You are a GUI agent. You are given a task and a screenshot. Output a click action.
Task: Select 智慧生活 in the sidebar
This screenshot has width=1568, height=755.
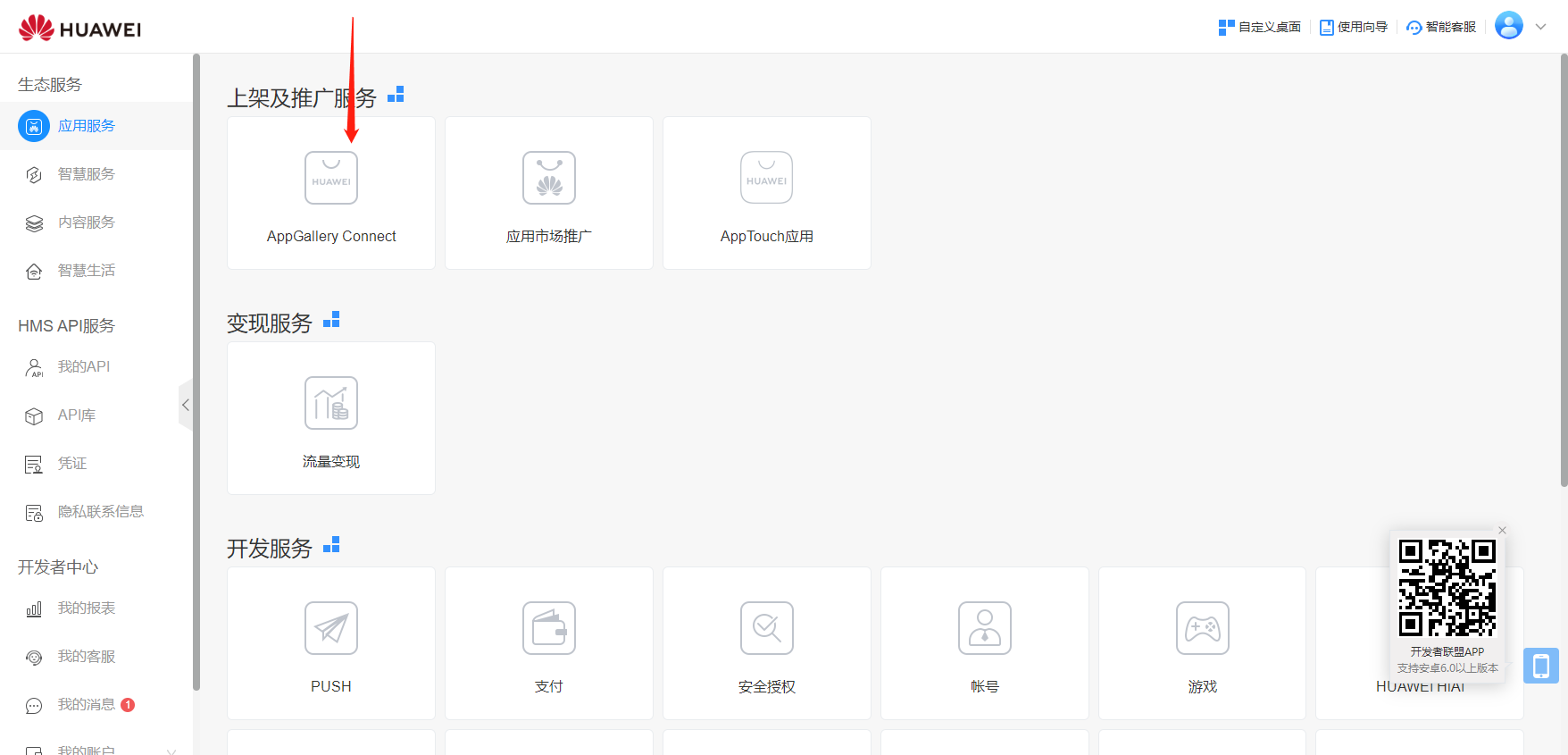(96, 271)
